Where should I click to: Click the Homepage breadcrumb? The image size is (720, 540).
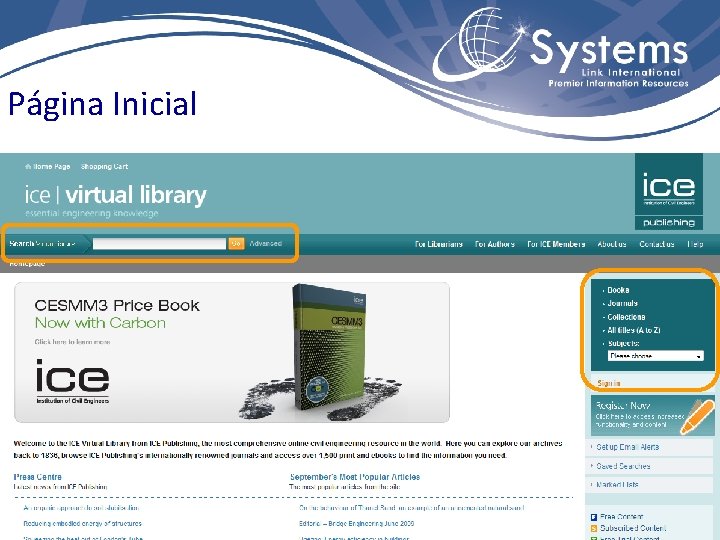(27, 264)
